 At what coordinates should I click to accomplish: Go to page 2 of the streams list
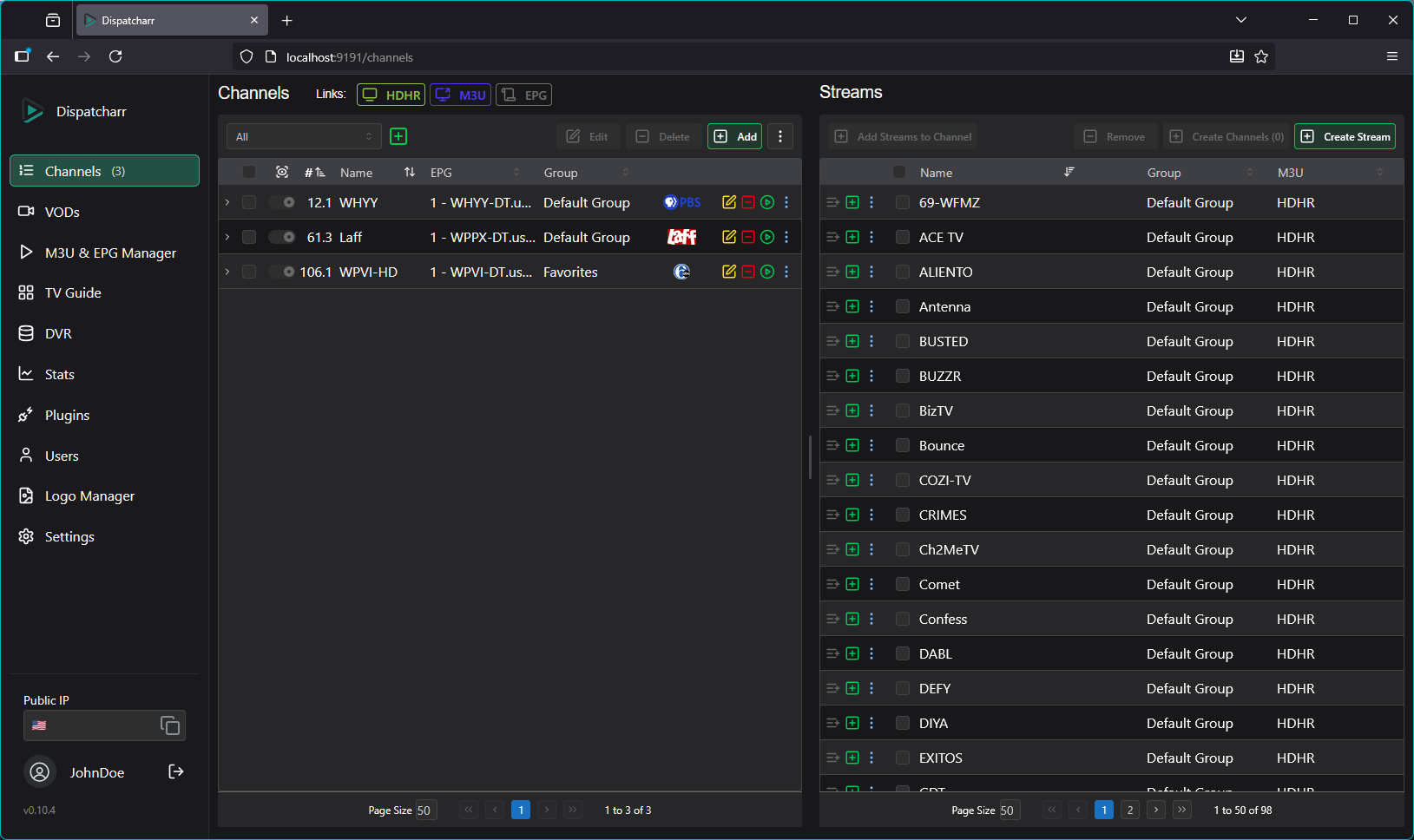pyautogui.click(x=1129, y=810)
